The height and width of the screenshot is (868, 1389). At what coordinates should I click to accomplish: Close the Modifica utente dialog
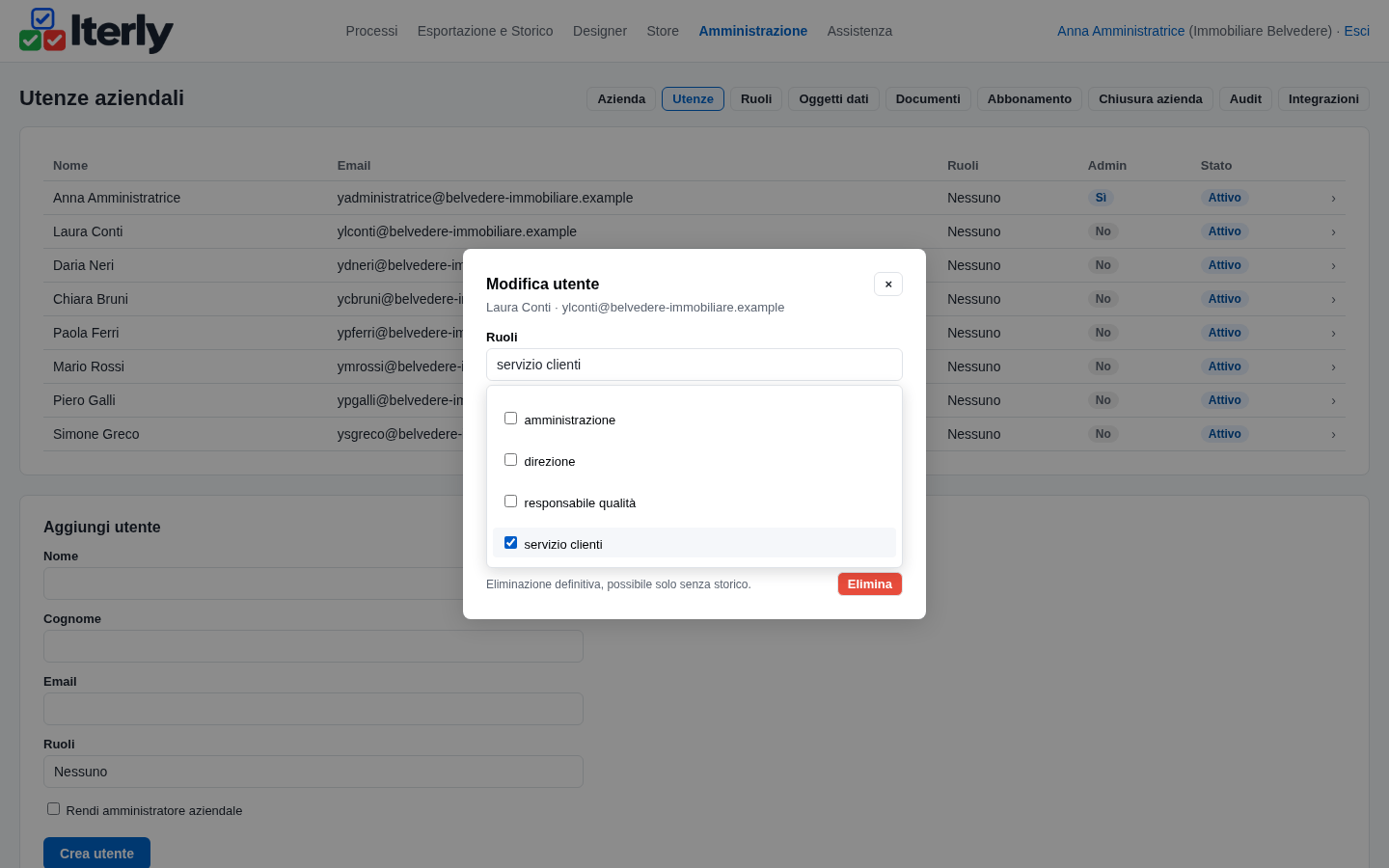888,285
